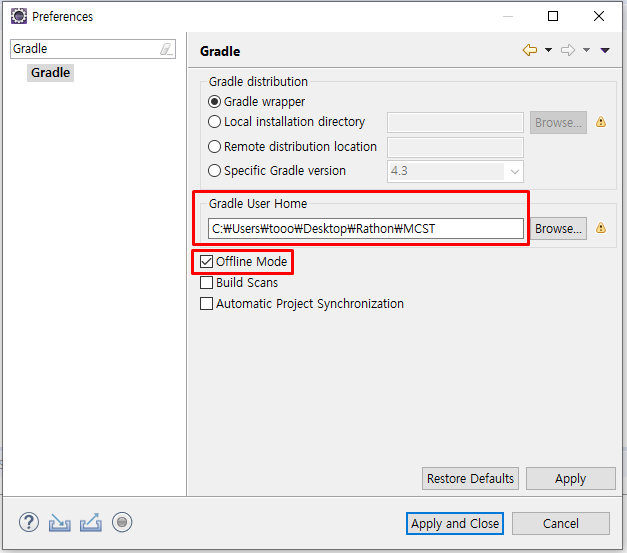Click the Restore Defaults button
This screenshot has width=627, height=553.
pos(470,478)
